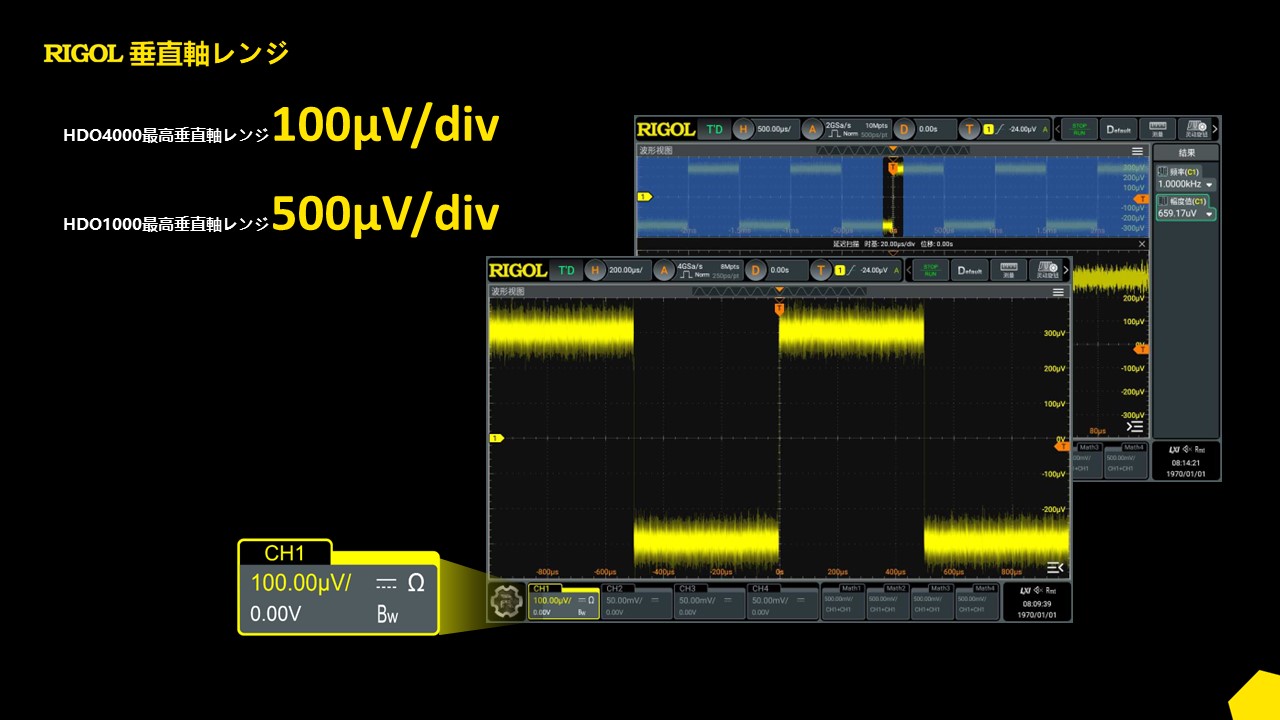Expand the amplitude (C1) 659.17uV dropdown
1280x720 pixels.
(1209, 214)
